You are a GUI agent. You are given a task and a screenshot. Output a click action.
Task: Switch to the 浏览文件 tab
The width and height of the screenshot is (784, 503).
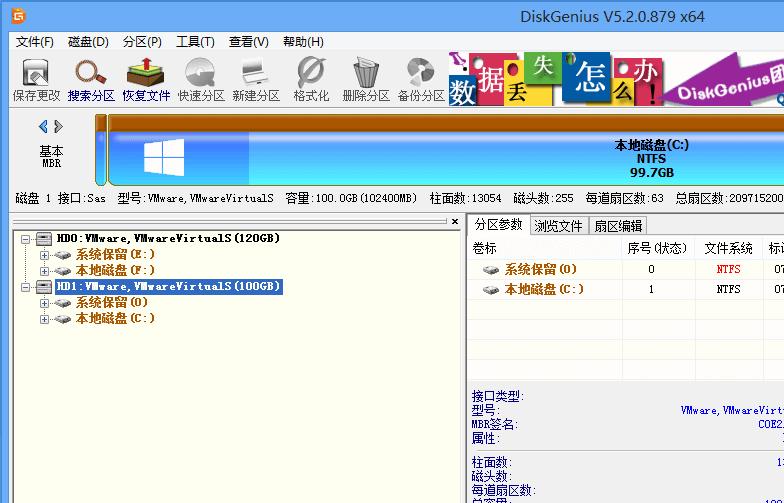click(558, 226)
